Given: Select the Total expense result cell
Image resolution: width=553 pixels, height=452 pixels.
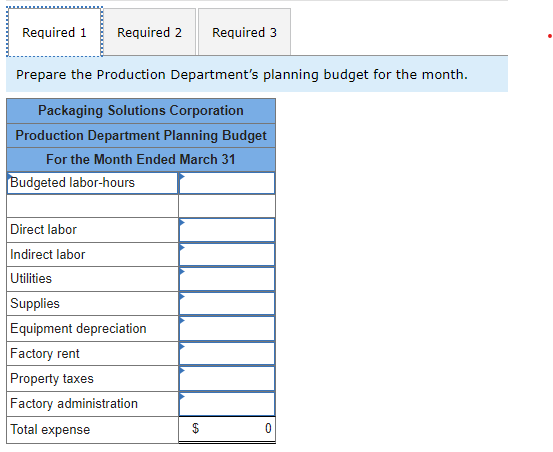Looking at the screenshot, I should [227, 429].
